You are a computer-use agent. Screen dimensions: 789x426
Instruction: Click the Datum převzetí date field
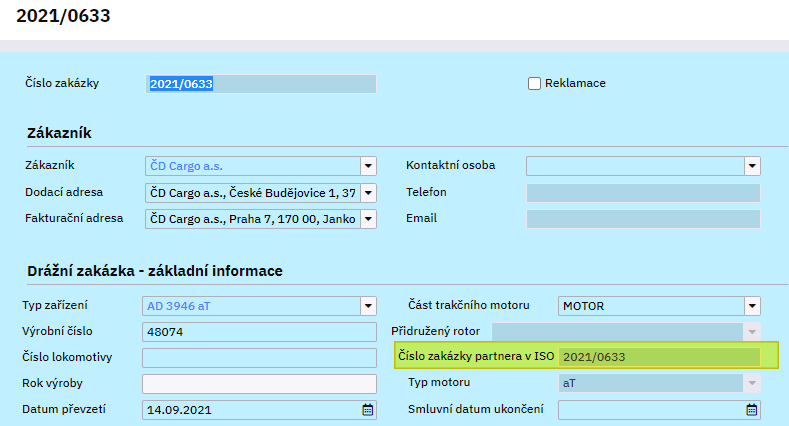250,409
